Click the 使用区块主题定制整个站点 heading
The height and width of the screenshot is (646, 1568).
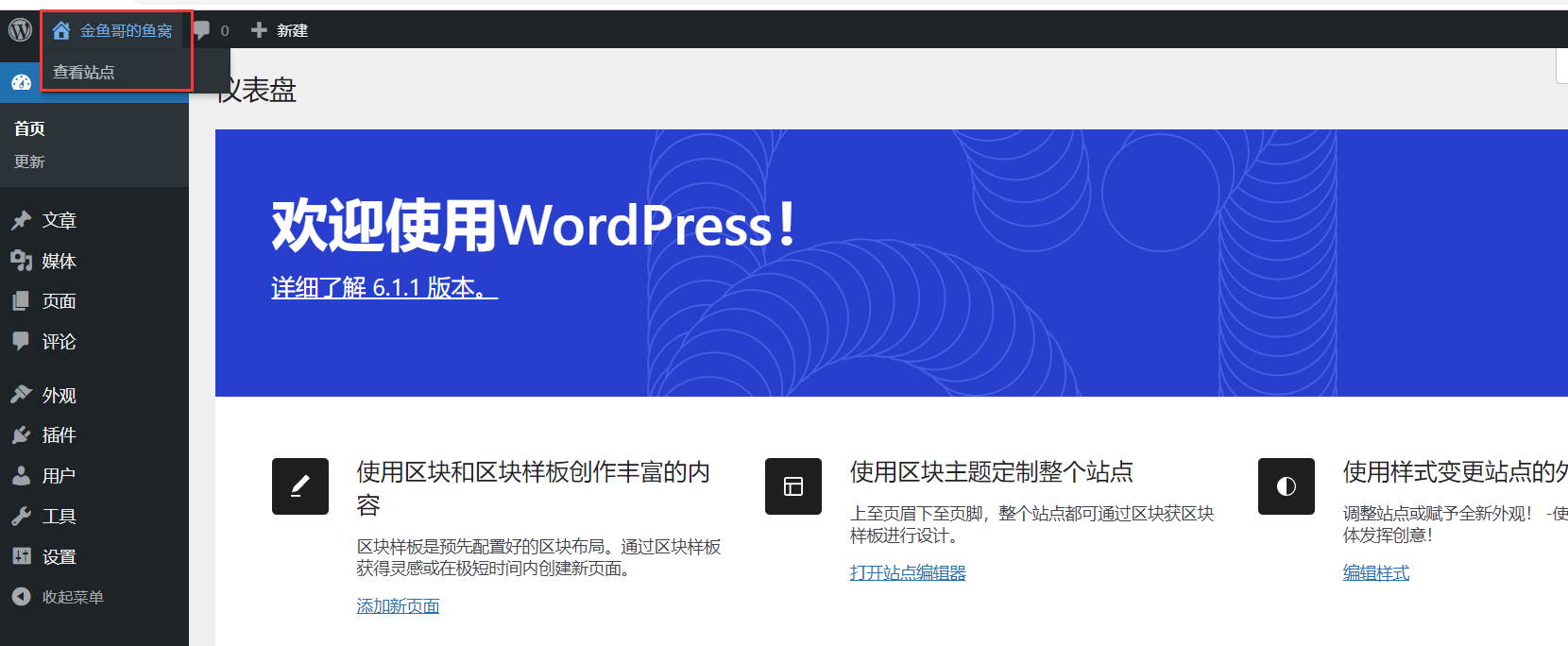tap(992, 471)
